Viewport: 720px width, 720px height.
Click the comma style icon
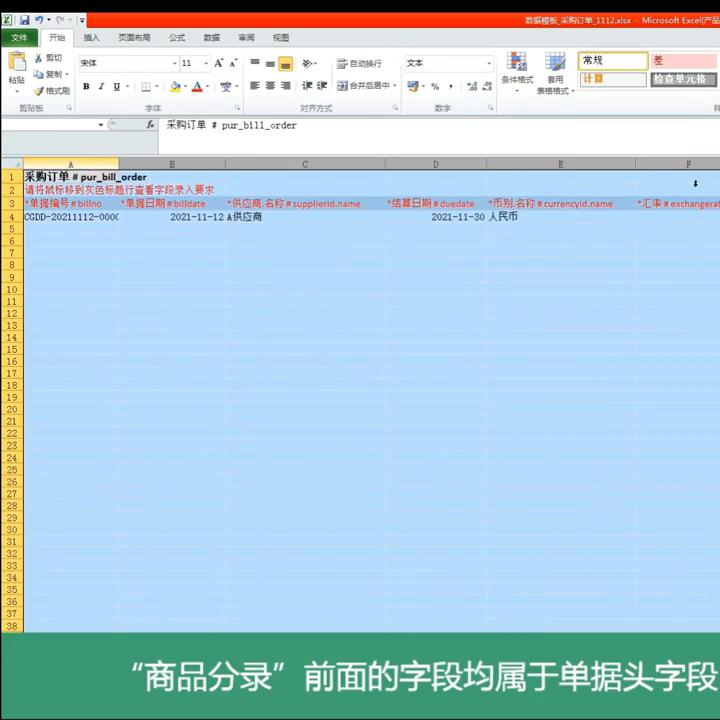(451, 86)
